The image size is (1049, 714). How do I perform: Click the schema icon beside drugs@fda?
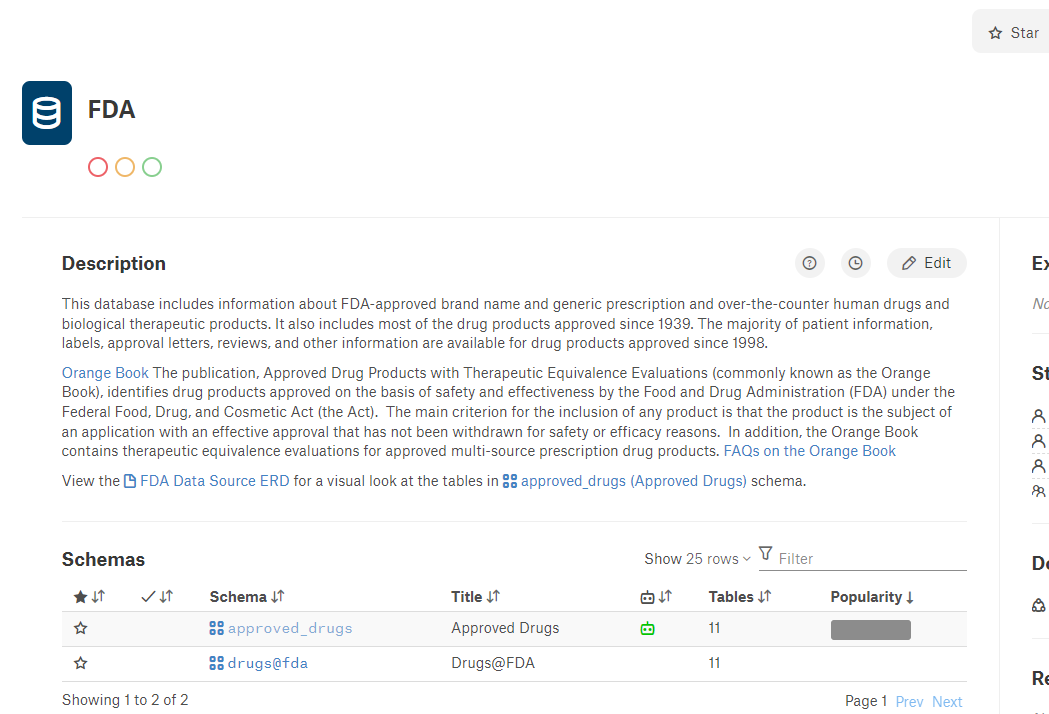tap(216, 663)
